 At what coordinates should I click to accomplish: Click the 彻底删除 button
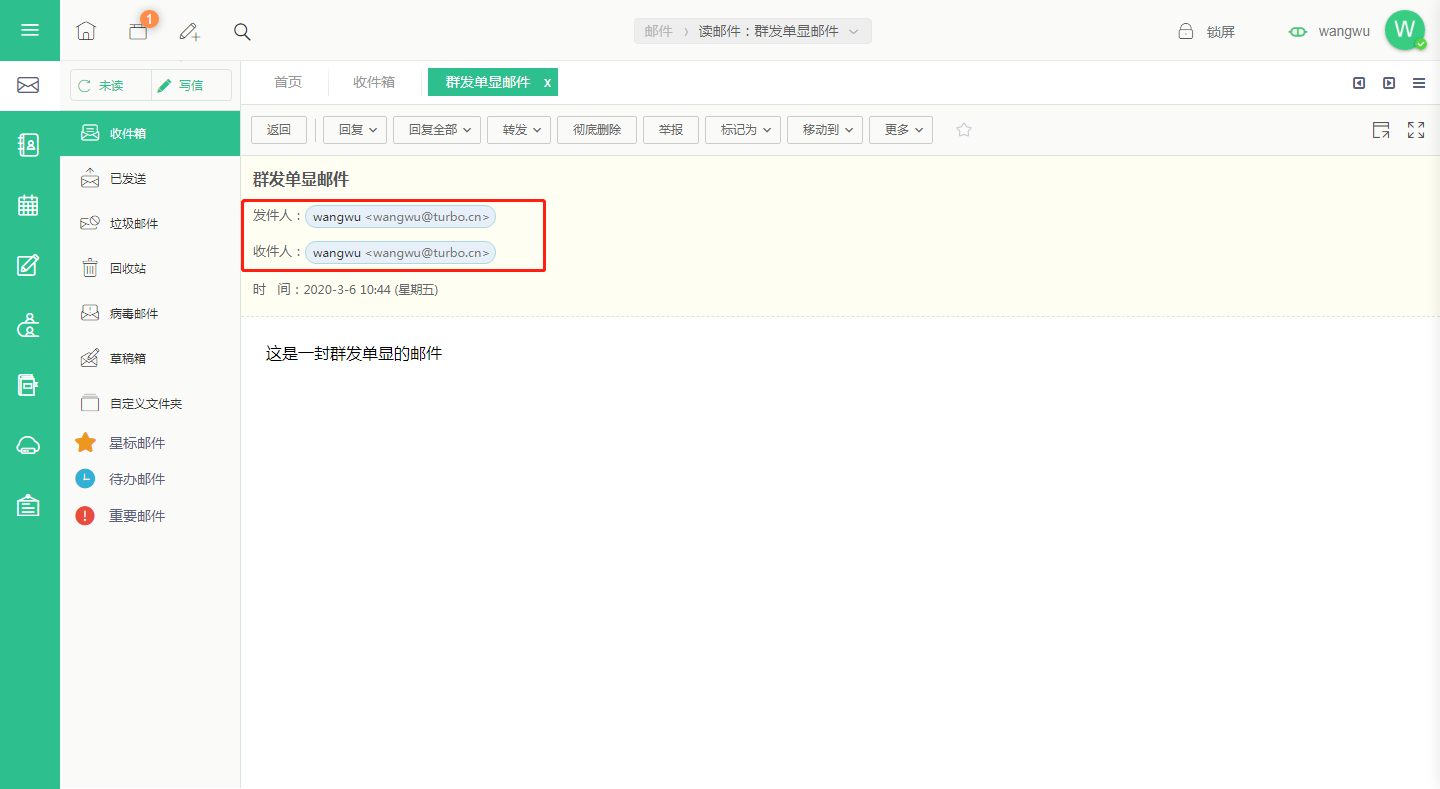(597, 130)
